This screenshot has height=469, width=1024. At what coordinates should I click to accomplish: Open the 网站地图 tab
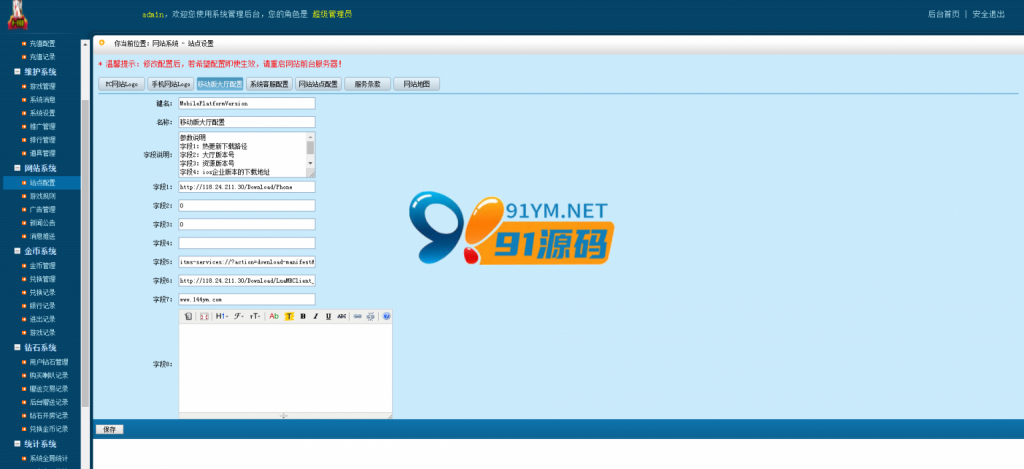[417, 84]
